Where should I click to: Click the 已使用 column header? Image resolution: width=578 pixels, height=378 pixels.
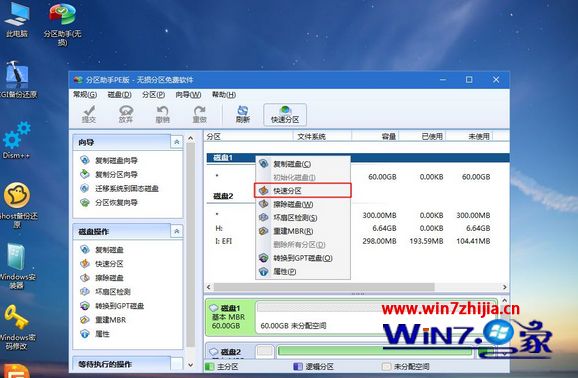click(x=422, y=136)
